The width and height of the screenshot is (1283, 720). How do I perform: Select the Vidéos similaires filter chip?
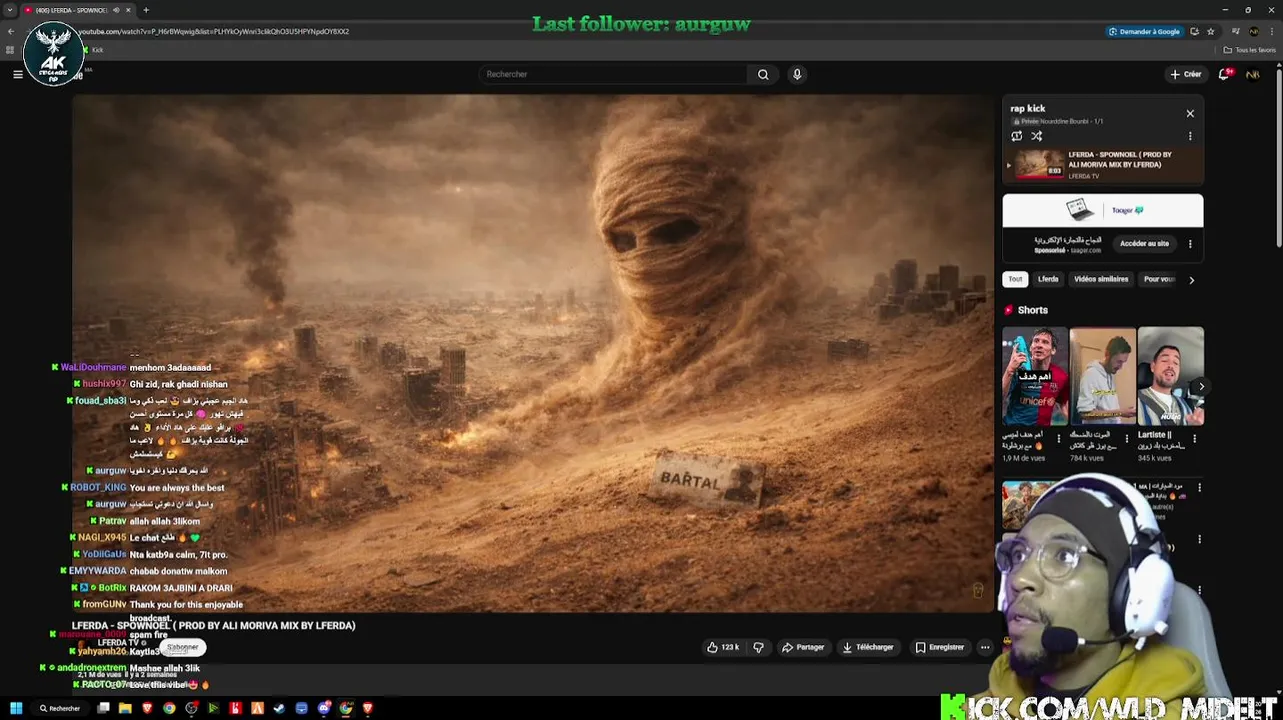point(1101,279)
